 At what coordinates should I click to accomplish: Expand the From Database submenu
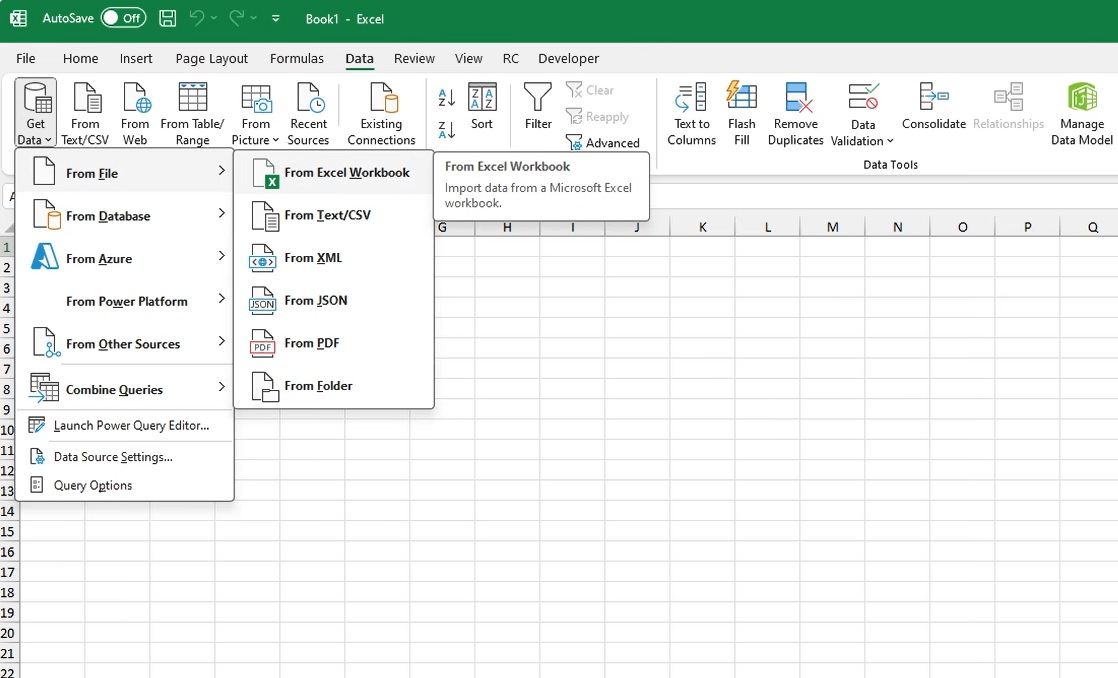125,215
